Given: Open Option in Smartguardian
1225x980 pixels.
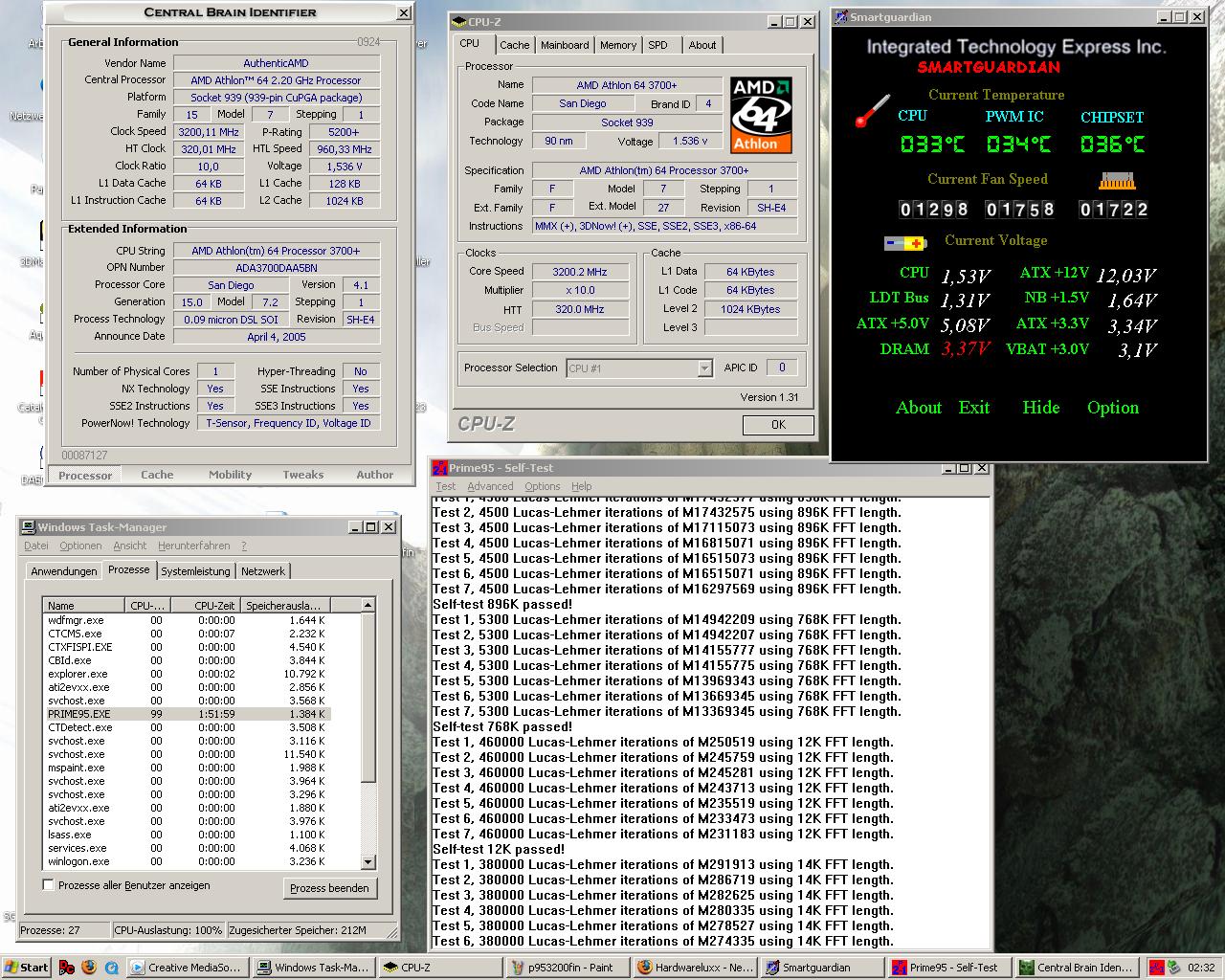Looking at the screenshot, I should pyautogui.click(x=1113, y=408).
